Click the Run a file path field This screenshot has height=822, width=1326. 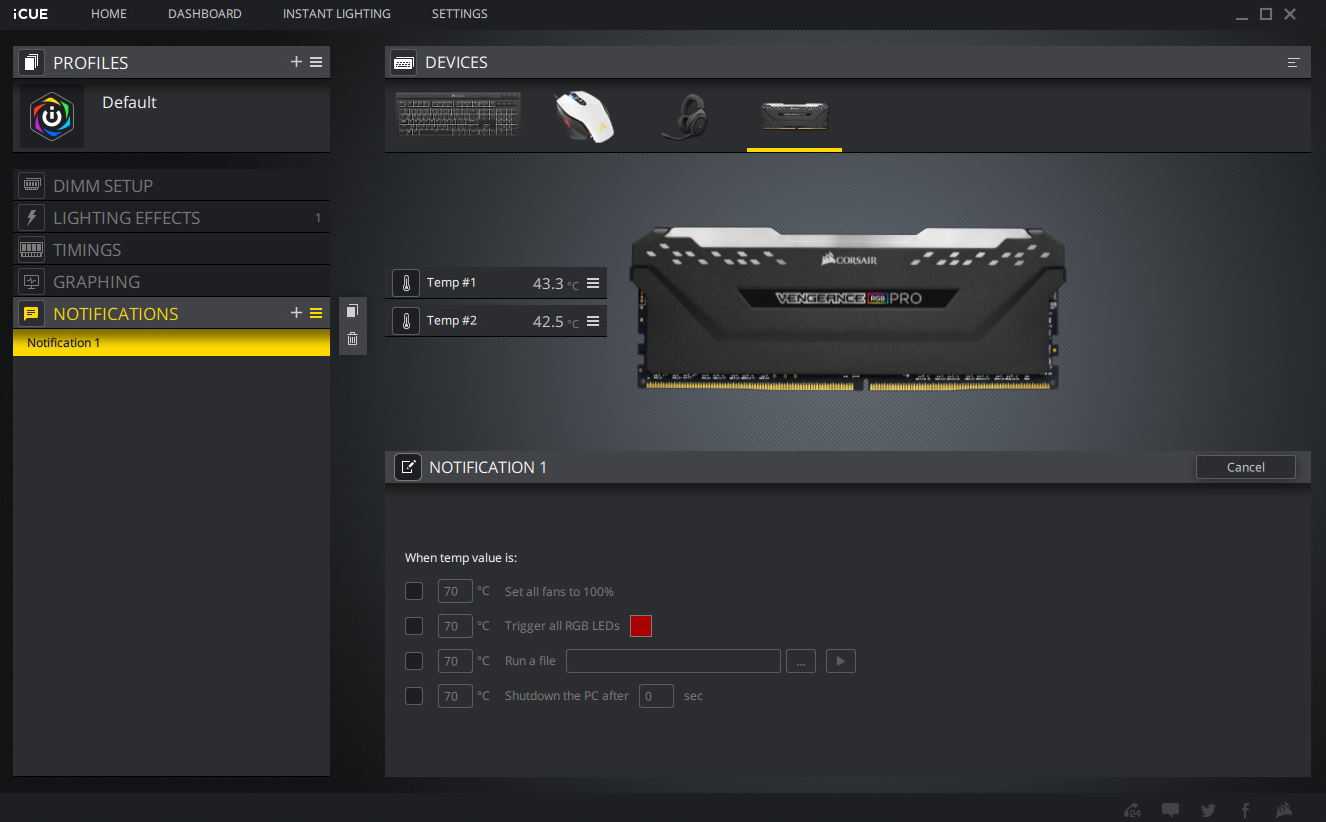[x=673, y=661]
